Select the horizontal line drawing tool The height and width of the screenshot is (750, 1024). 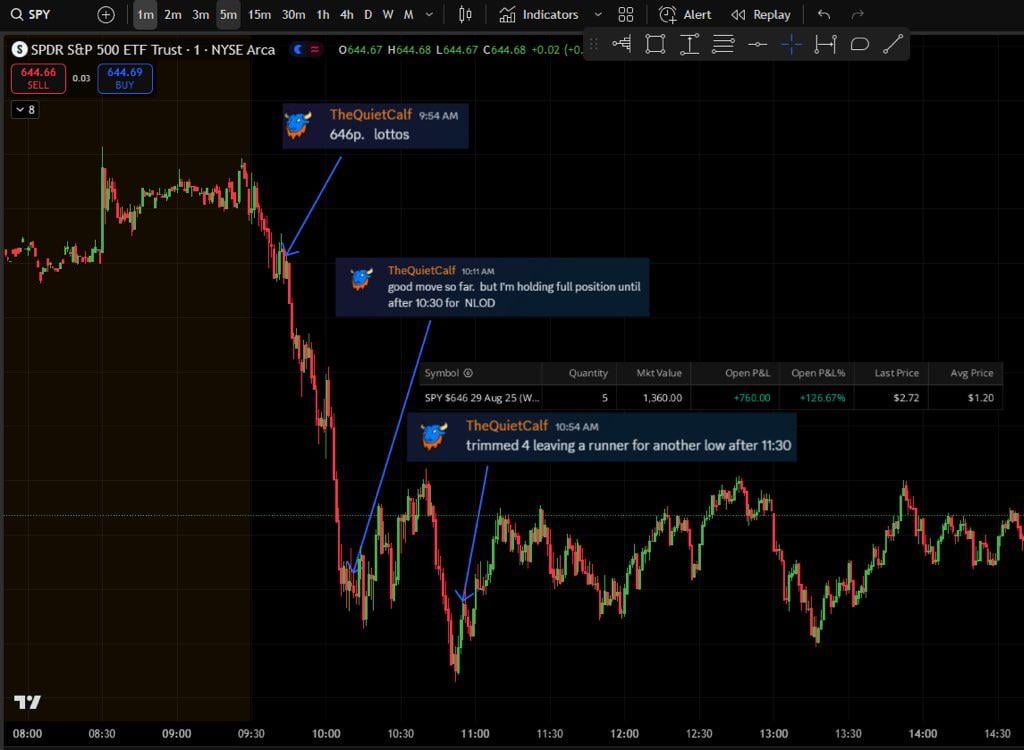[x=758, y=44]
